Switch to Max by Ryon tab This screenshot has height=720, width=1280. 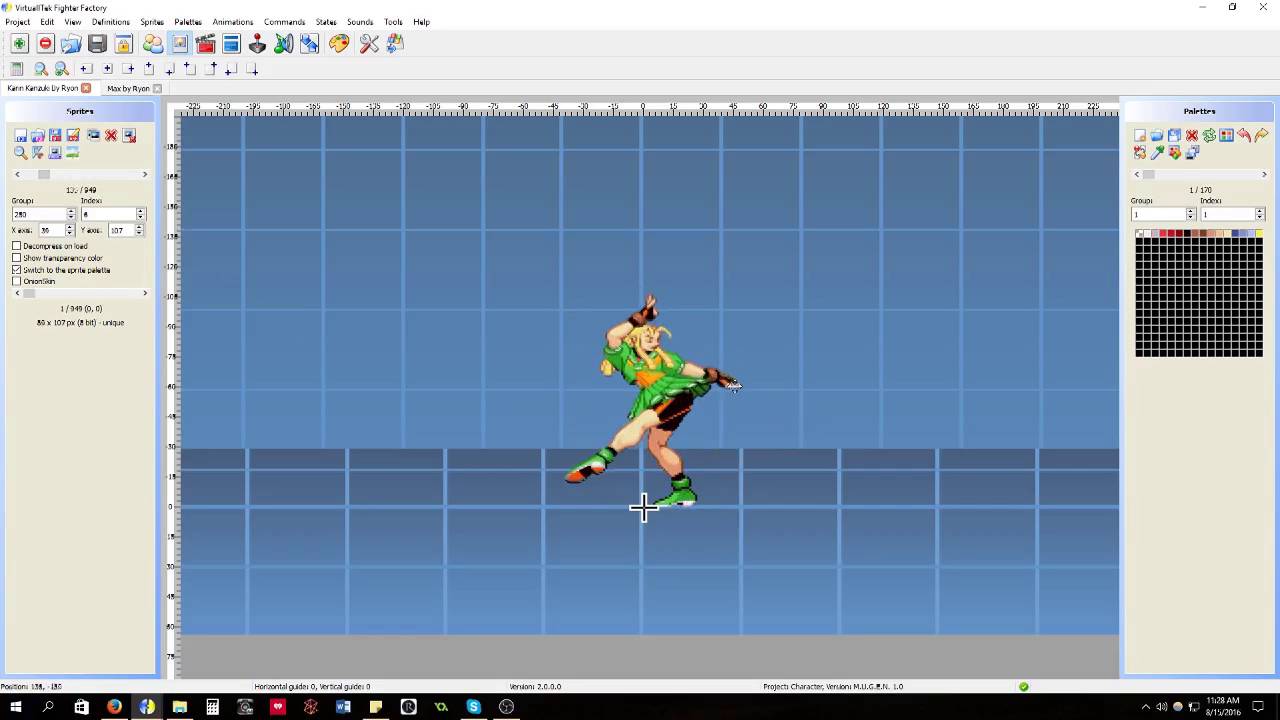pyautogui.click(x=128, y=89)
